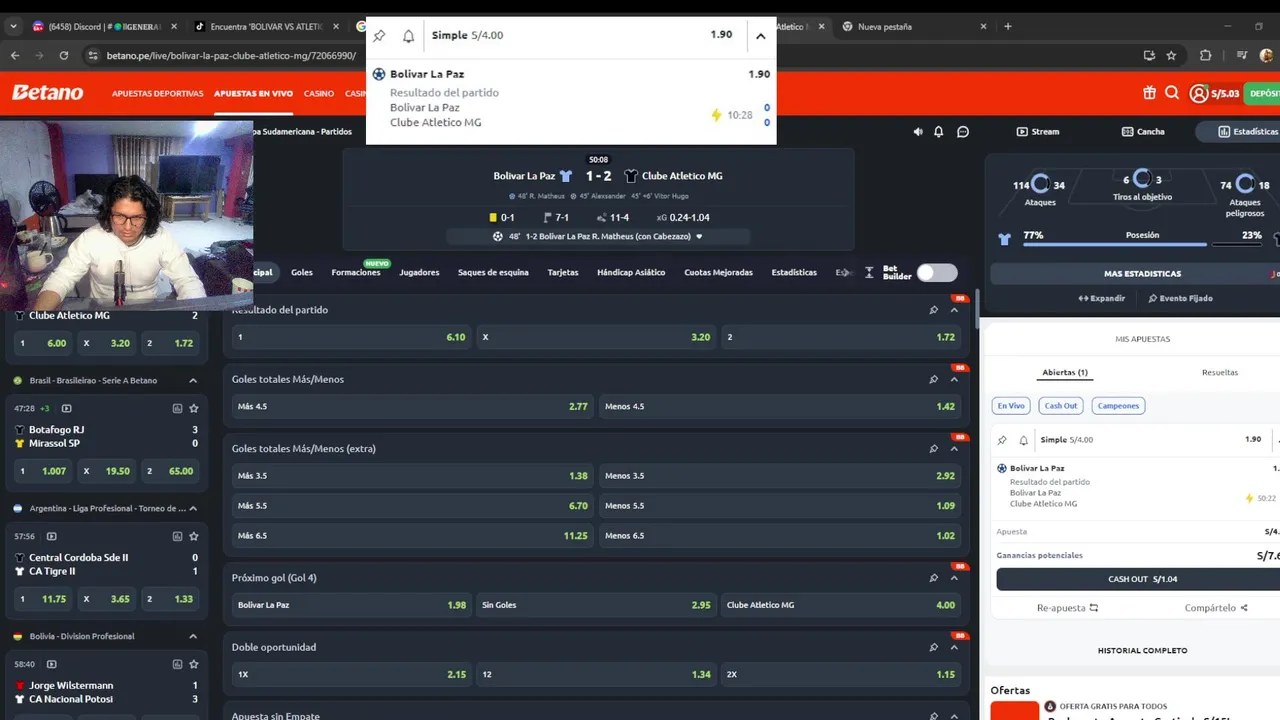Screen dimensions: 1280x720
Task: Pin the Resultado del partido market
Action: tap(933, 310)
